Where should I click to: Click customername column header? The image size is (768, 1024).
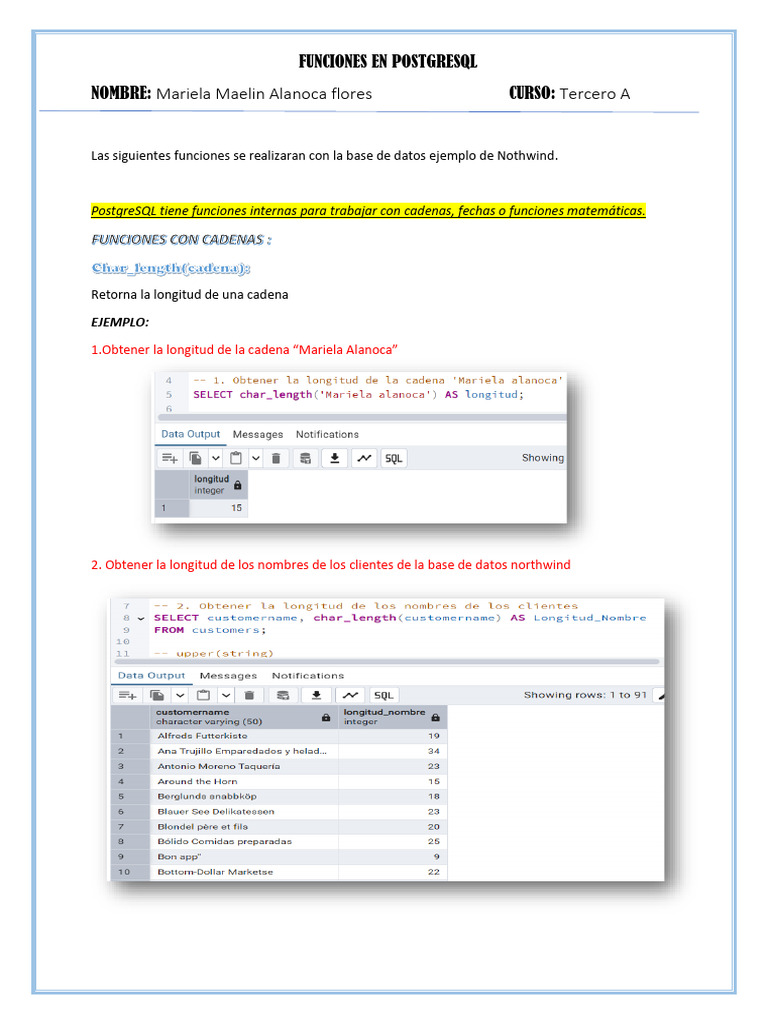[x=244, y=717]
